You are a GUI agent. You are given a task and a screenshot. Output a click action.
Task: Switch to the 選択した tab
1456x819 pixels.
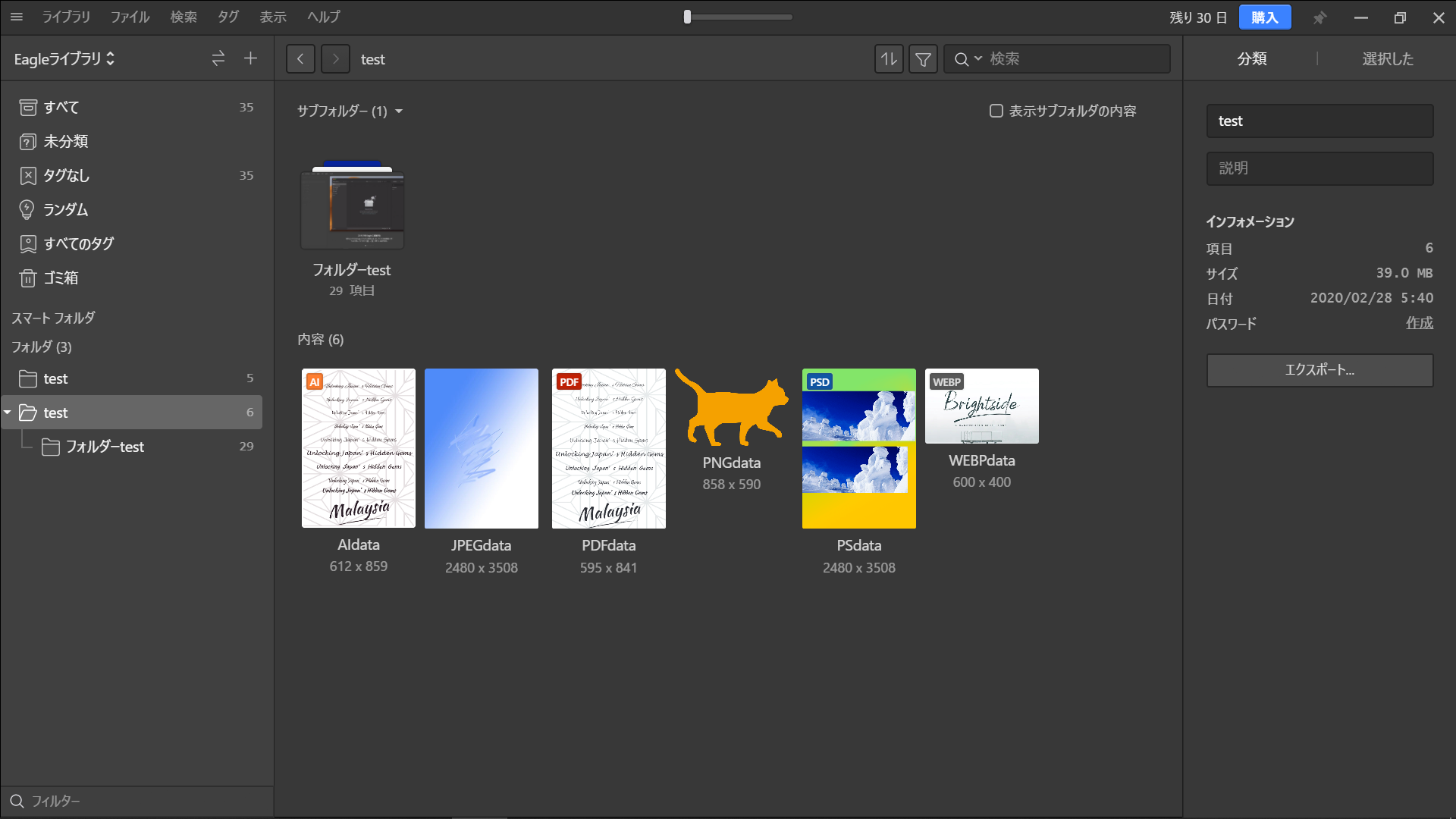[1387, 58]
